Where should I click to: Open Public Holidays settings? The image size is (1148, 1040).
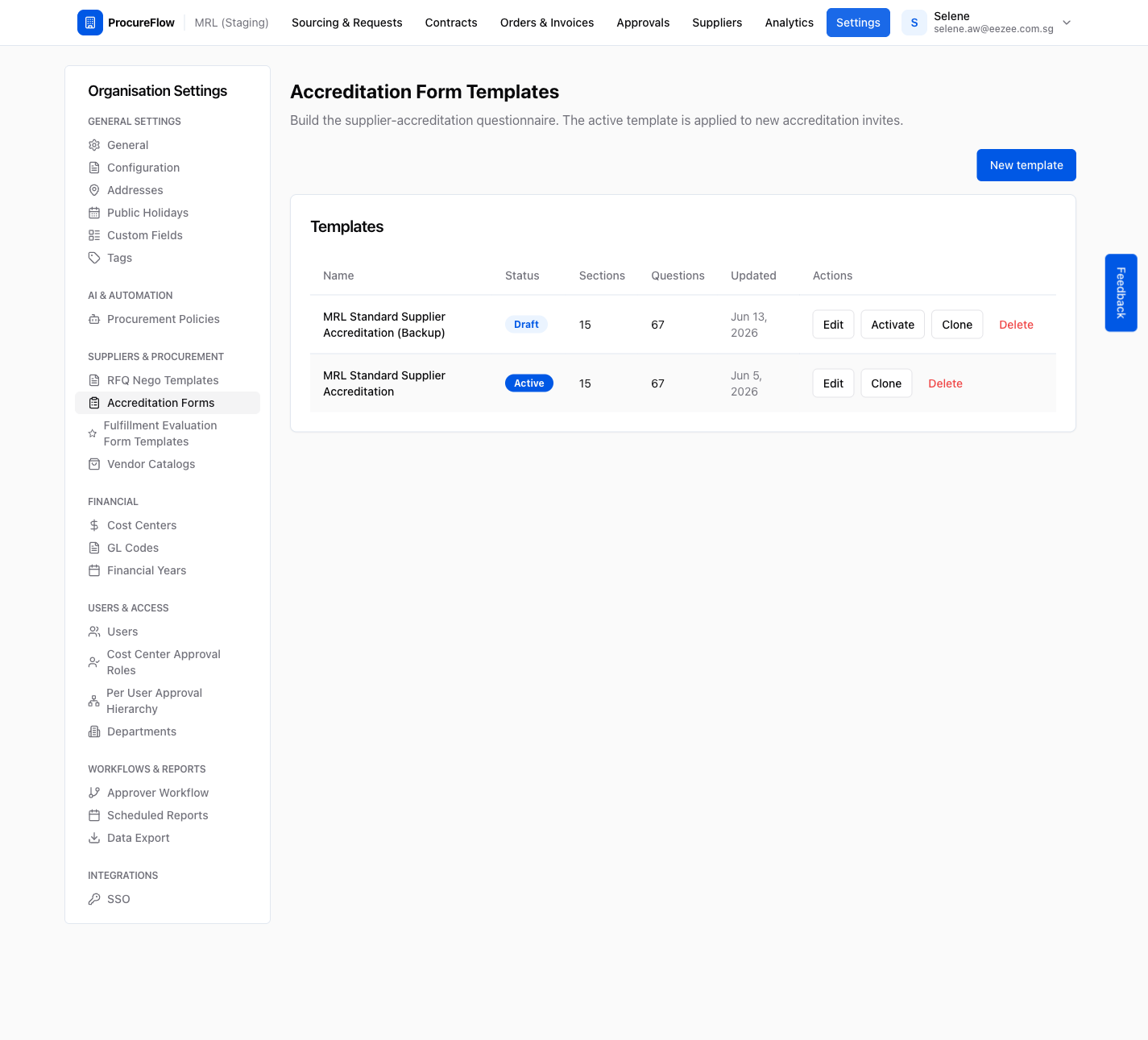[x=168, y=213]
